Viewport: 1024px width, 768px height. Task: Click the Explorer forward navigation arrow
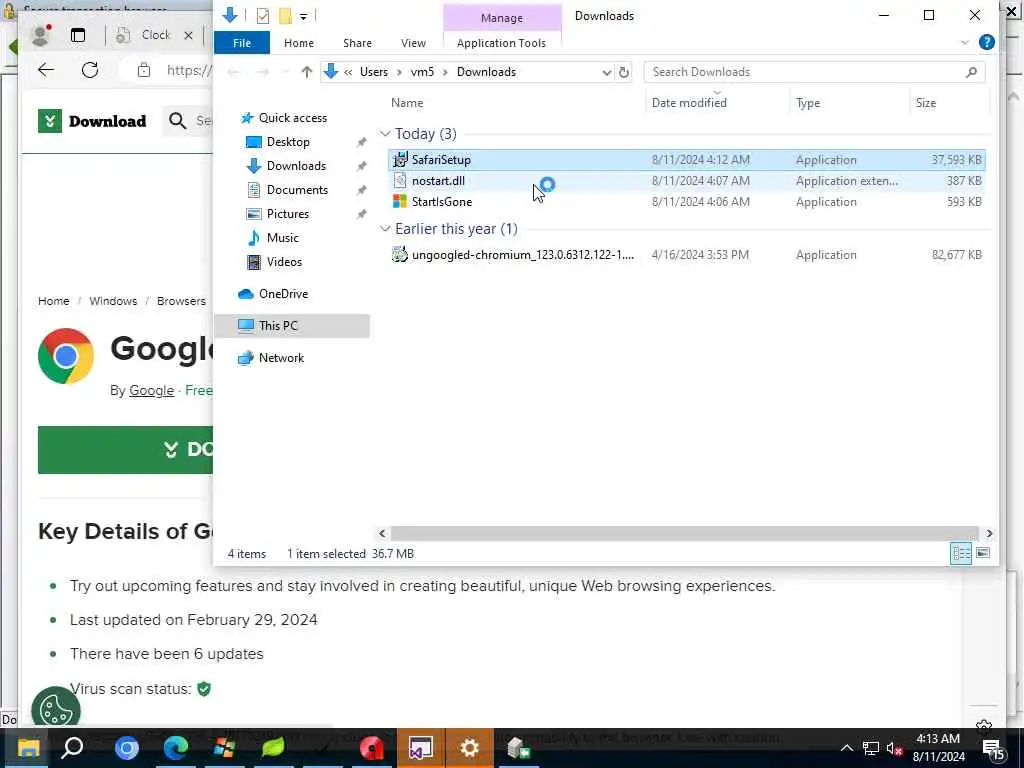(262, 72)
